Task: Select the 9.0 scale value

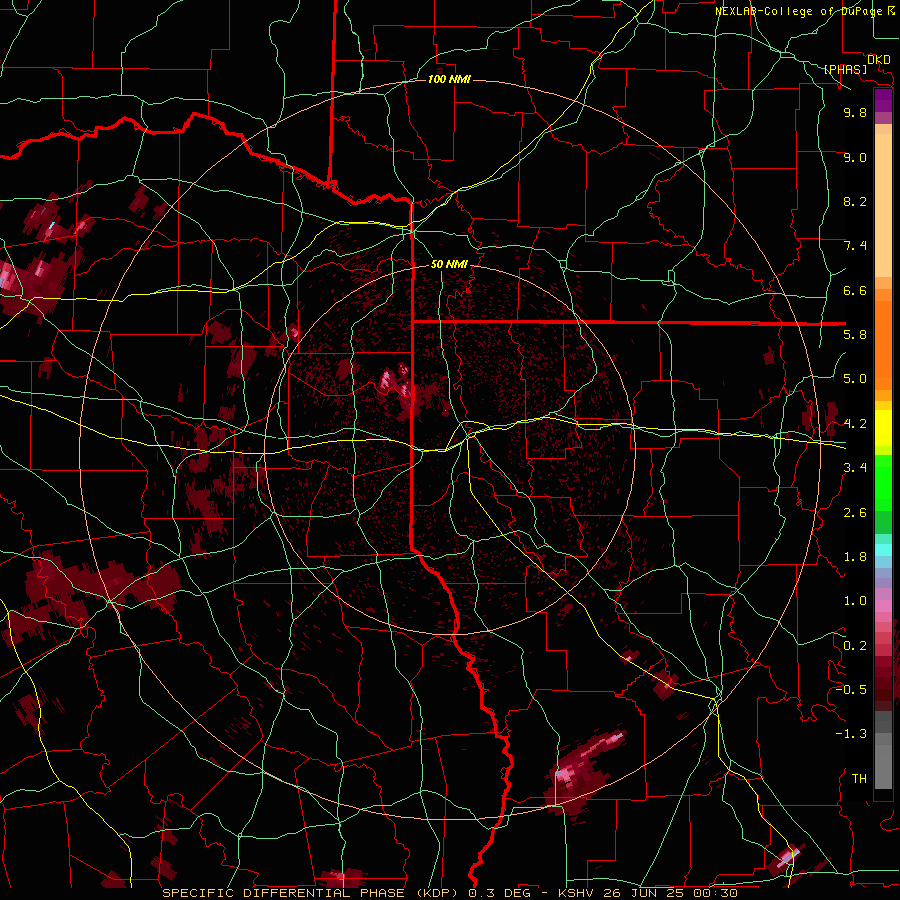Action: tap(855, 157)
